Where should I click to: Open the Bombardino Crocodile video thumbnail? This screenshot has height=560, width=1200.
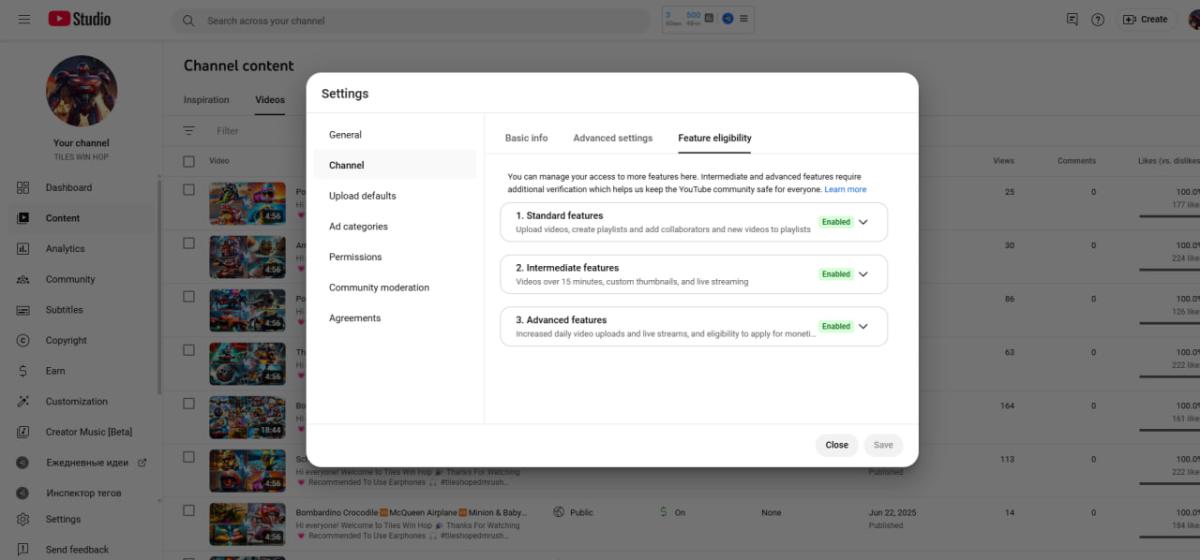click(x=247, y=524)
